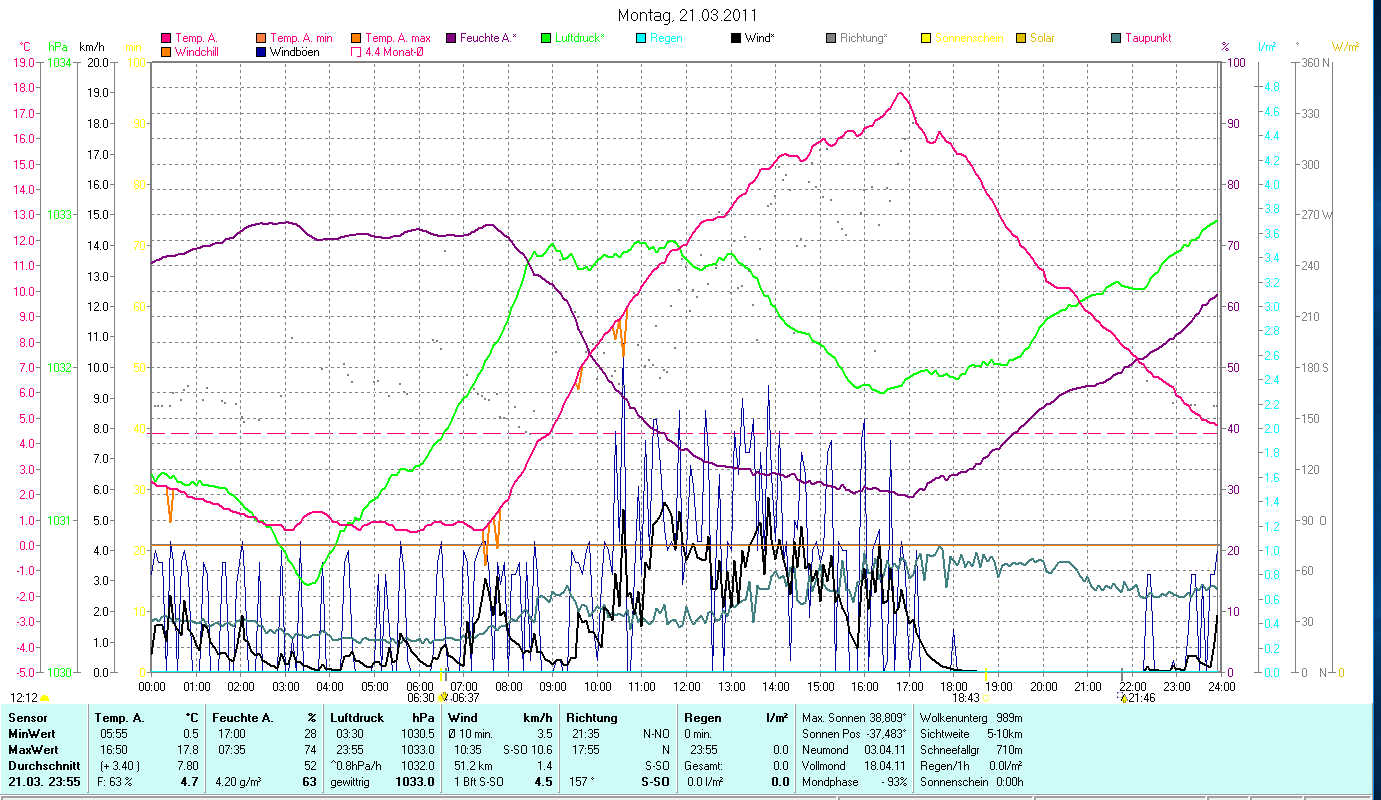Click the Temp. A. legend color square
1381x800 pixels.
165,38
